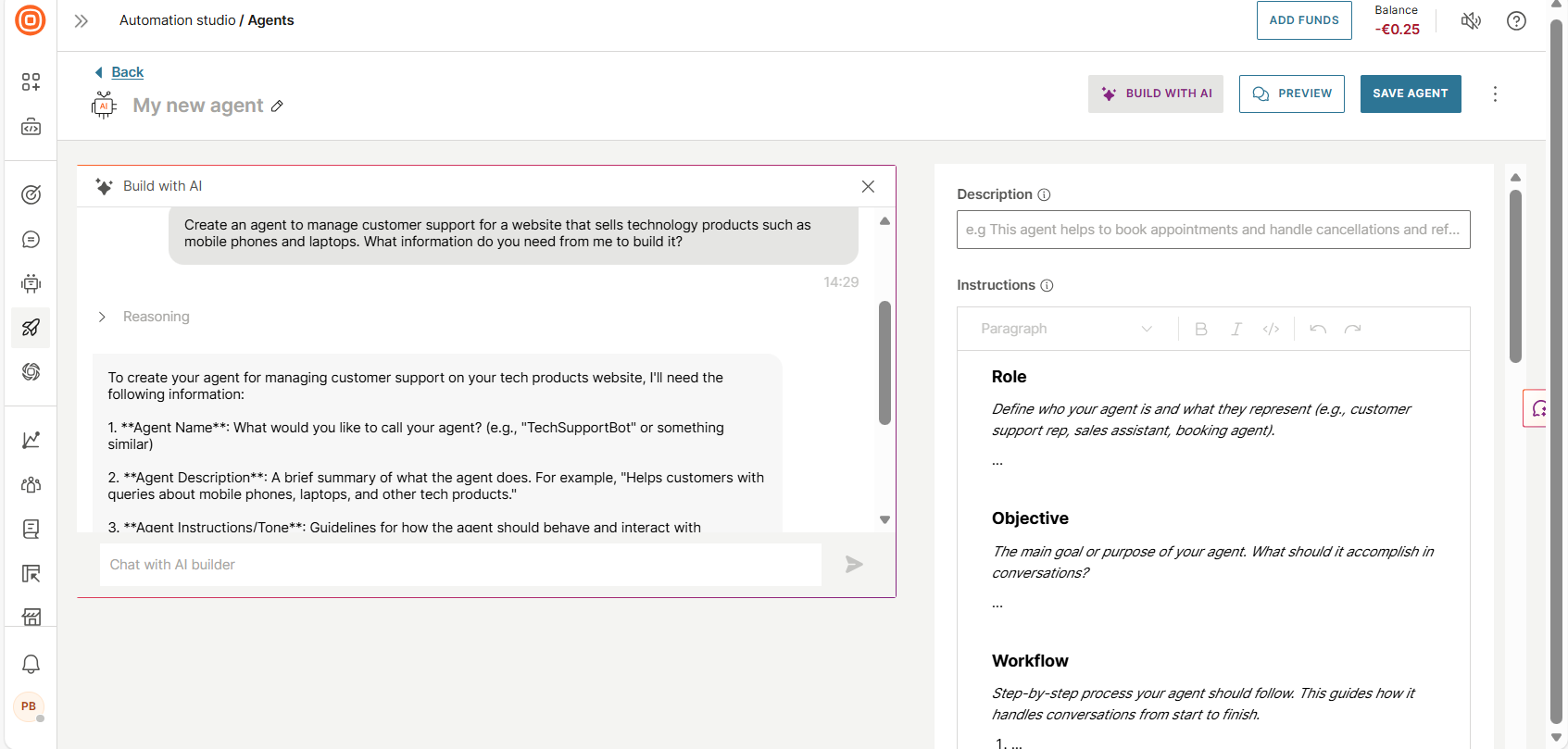Open the Paragraph style dropdown

tap(1066, 329)
